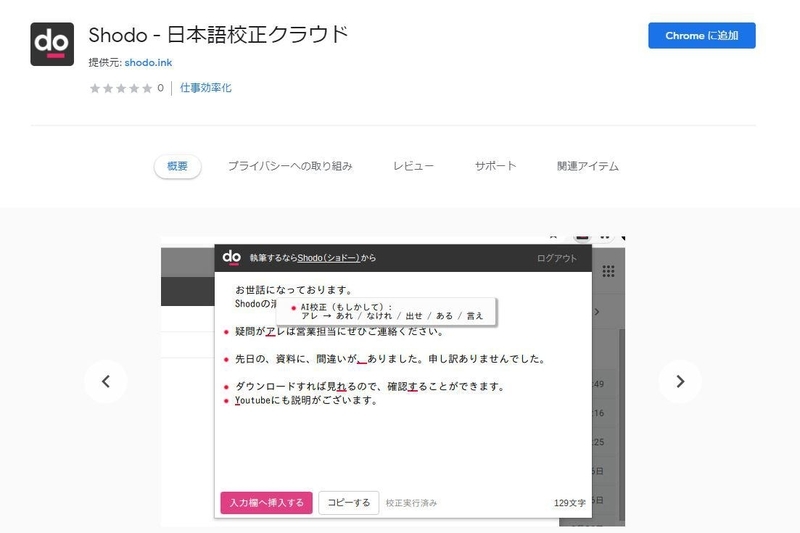
Task: Click the line beginning '疑問がアレば営業担当に'
Action: [x=339, y=332]
